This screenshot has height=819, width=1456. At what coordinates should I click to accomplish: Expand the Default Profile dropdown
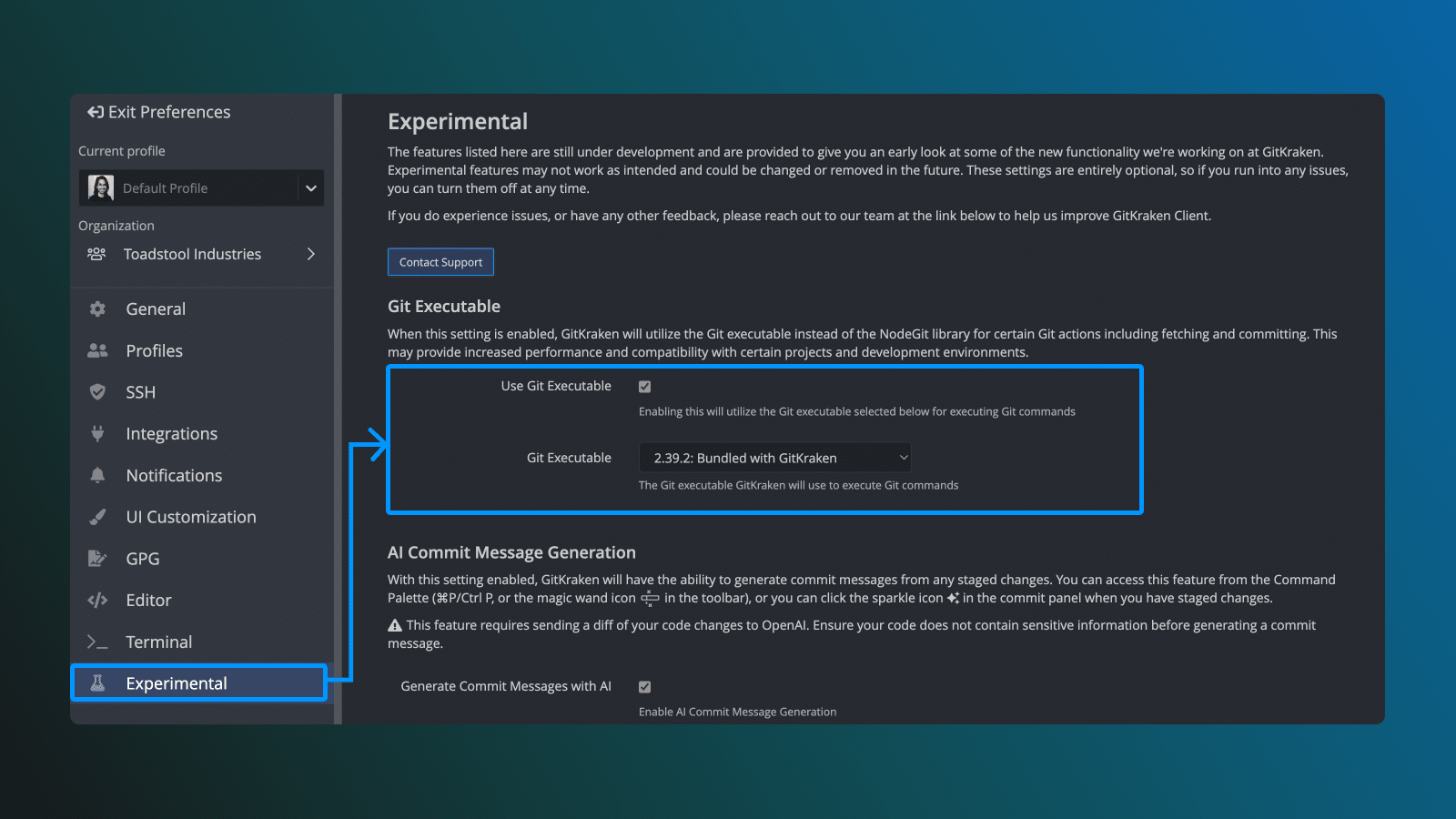click(311, 187)
